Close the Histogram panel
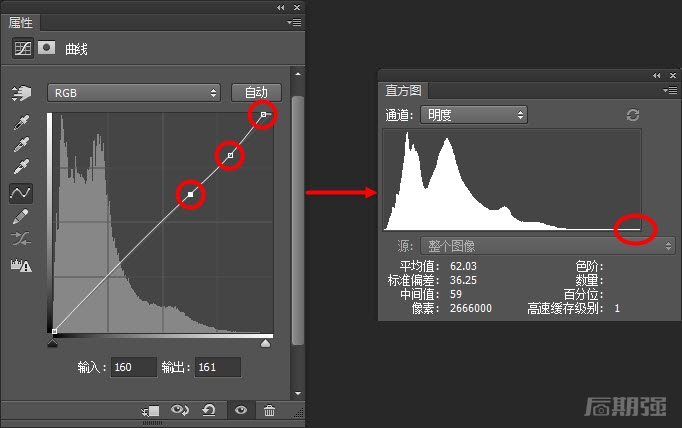 click(673, 75)
